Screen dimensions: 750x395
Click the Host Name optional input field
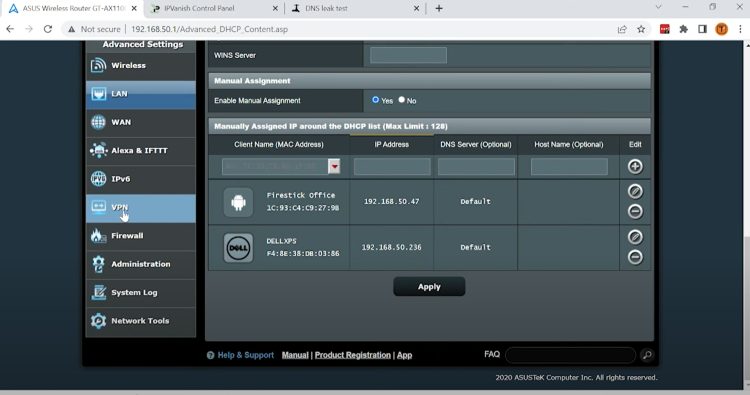[x=569, y=167]
